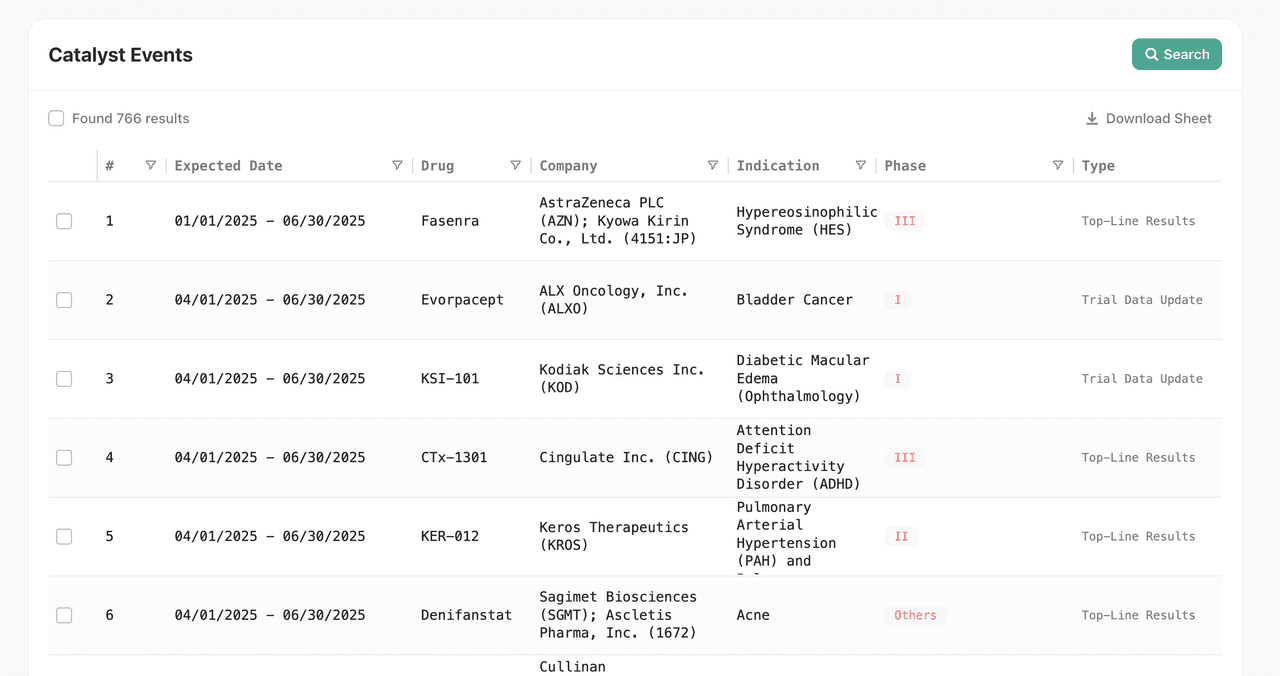Viewport: 1280px width, 676px height.
Task: Select the CTx-1301 row checkbox
Action: [64, 458]
